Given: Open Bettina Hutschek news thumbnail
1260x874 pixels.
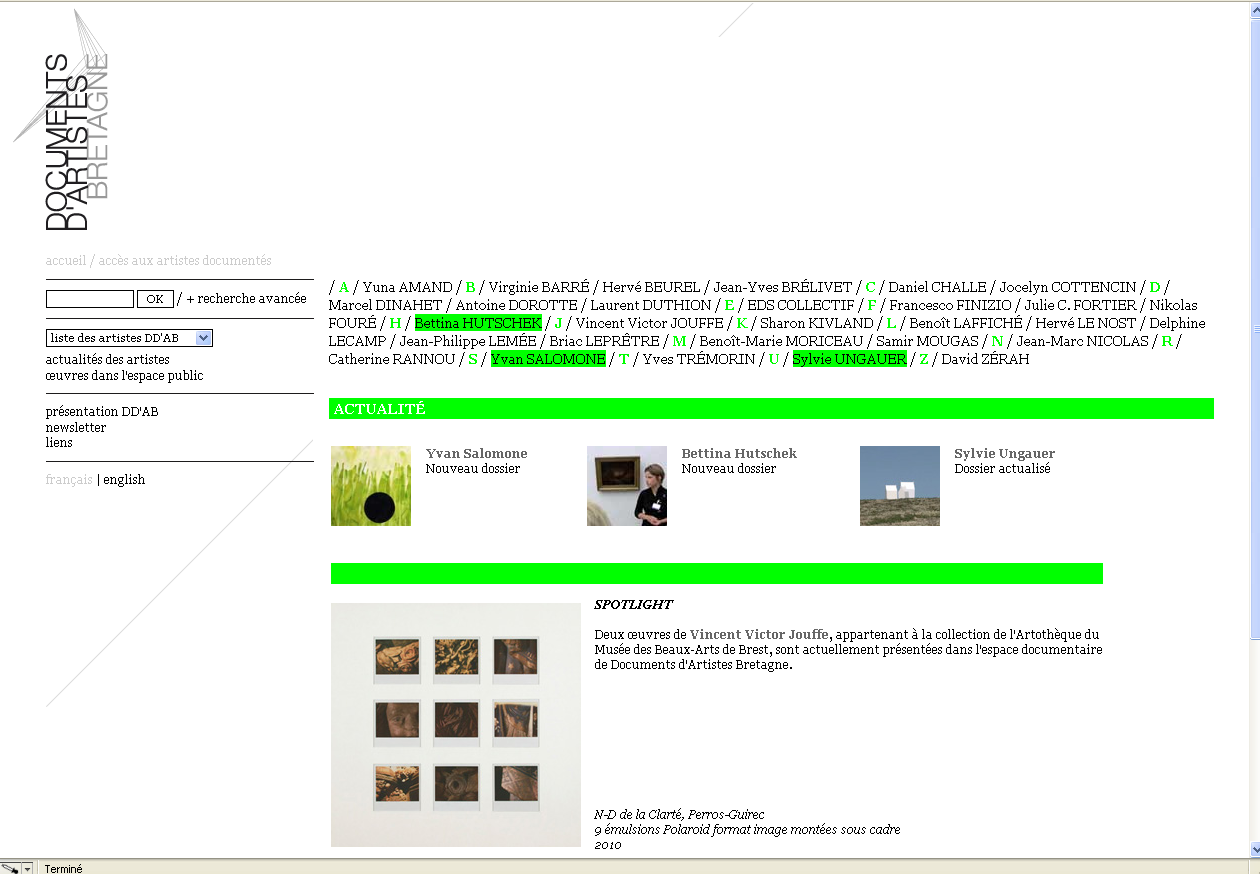Looking at the screenshot, I should click(x=627, y=486).
